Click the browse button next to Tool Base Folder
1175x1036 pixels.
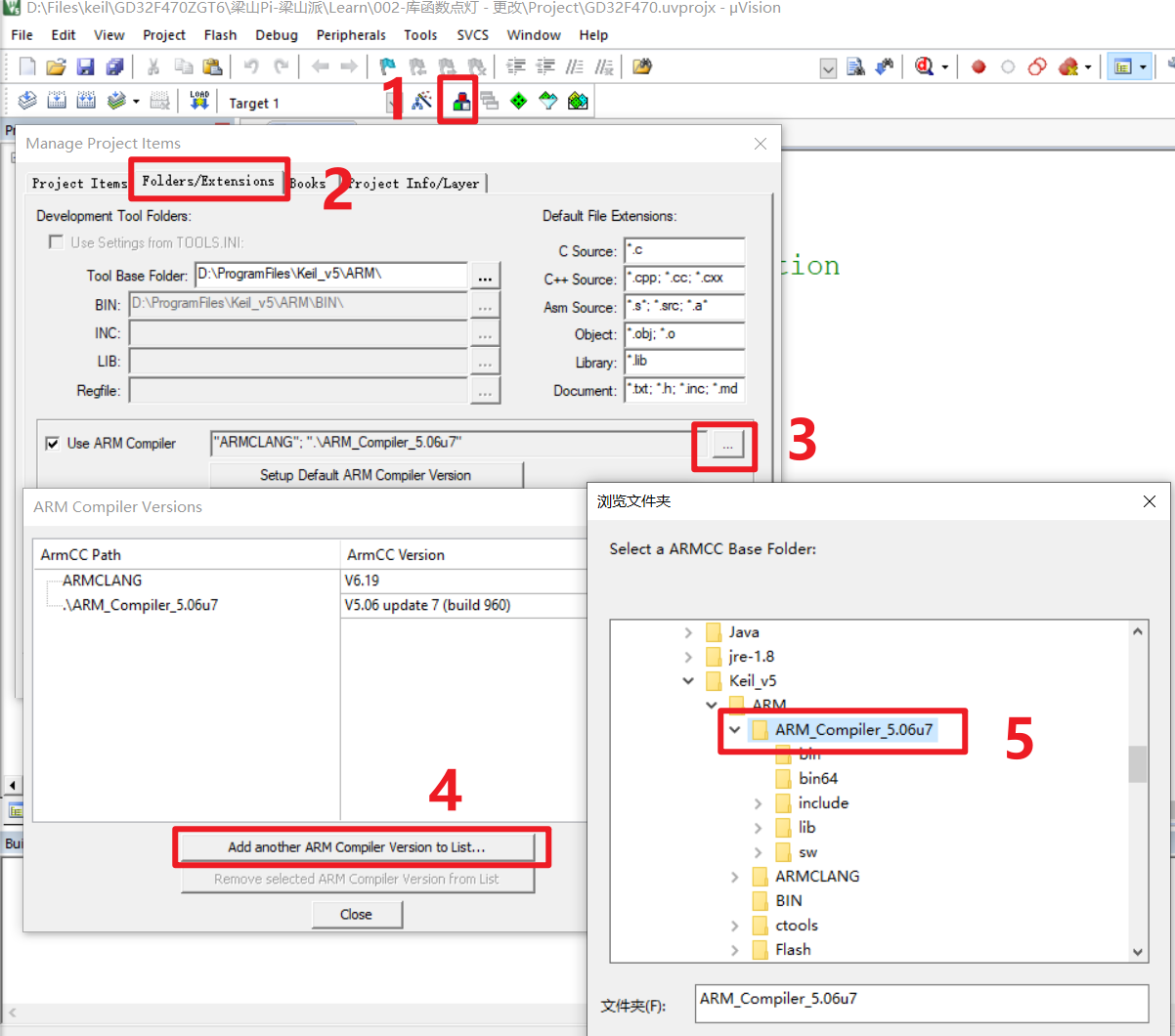click(x=486, y=276)
